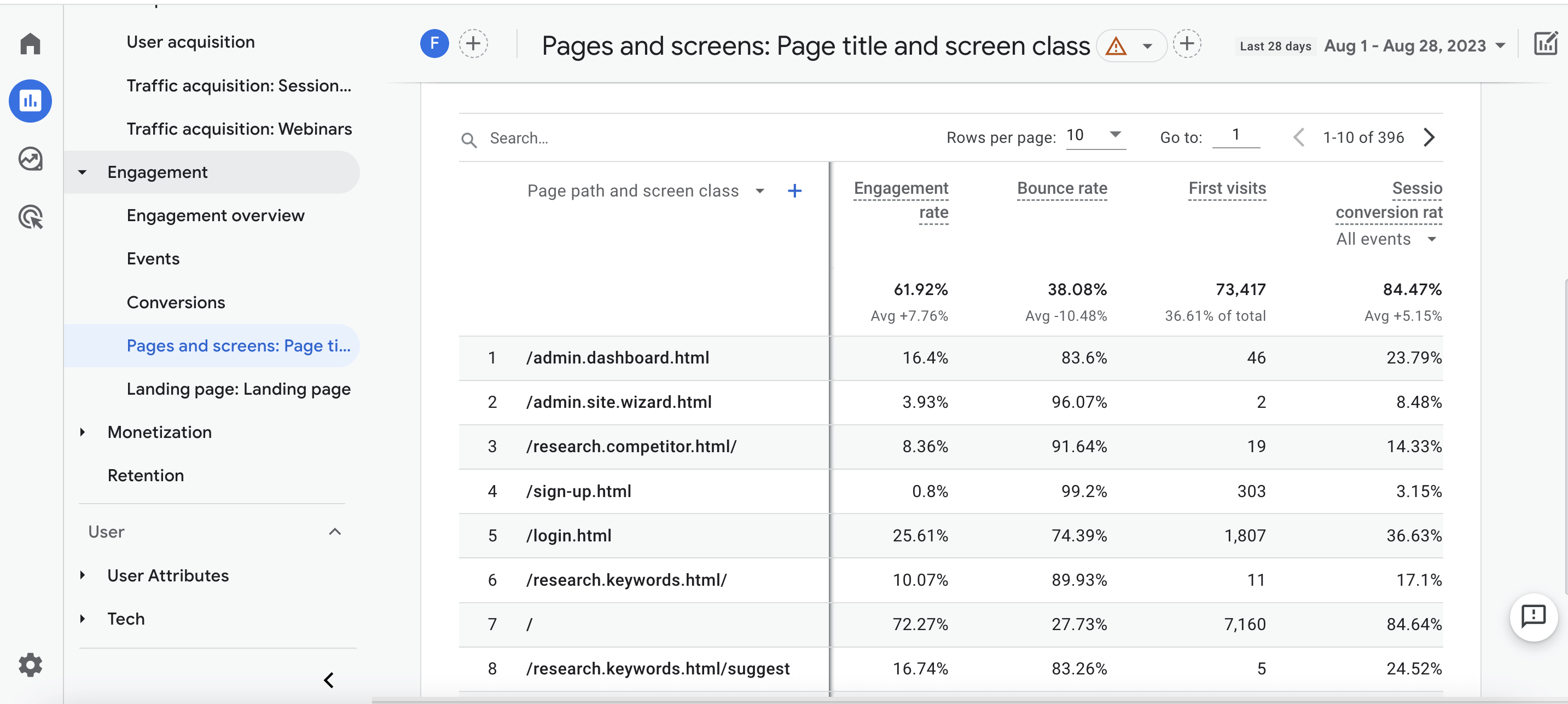Open the Explore icon in left rail

[30, 159]
